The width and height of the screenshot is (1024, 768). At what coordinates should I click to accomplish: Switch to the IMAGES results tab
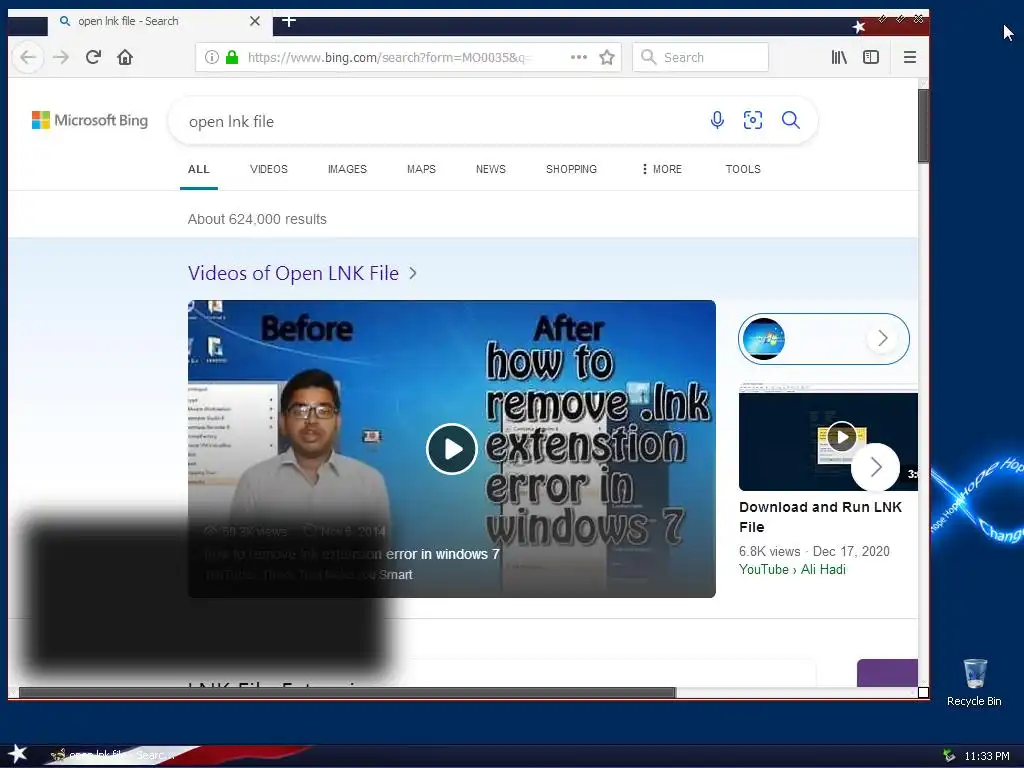coord(347,169)
